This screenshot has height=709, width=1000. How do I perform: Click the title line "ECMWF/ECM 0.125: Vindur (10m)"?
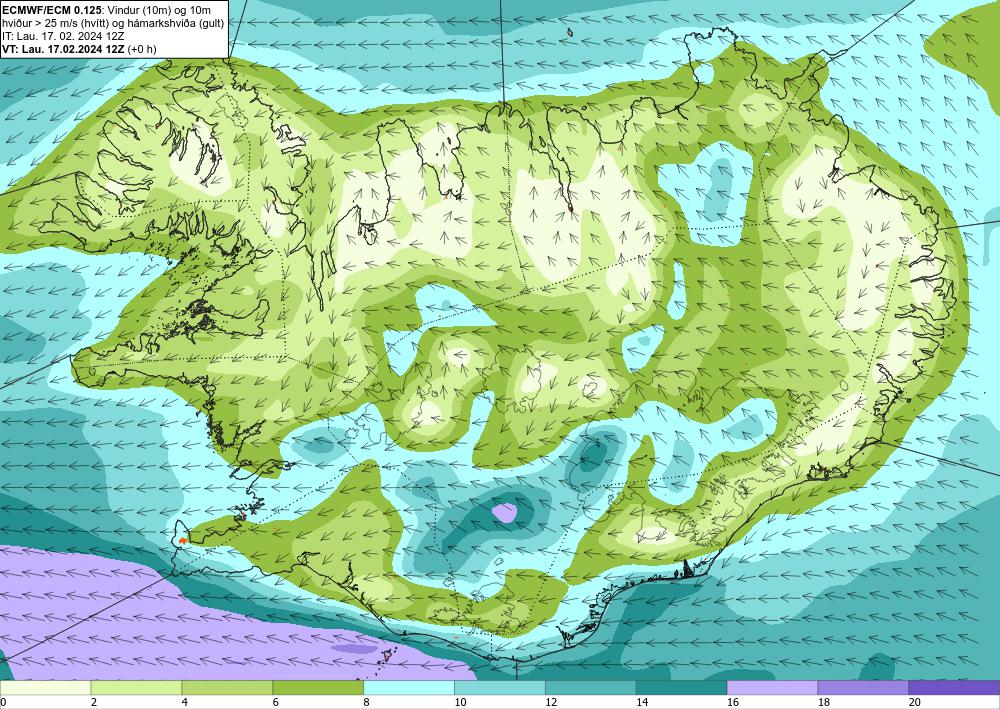106,10
